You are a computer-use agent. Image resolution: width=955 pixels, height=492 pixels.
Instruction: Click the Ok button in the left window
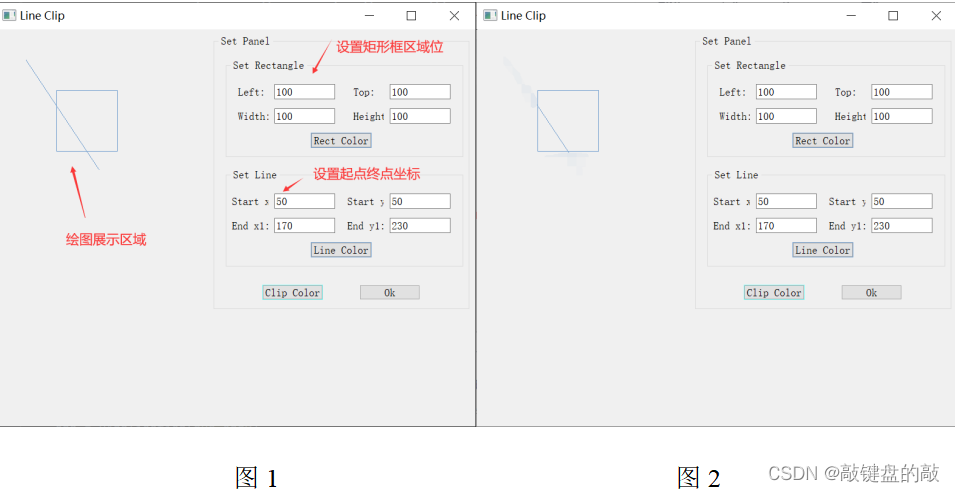tap(390, 293)
